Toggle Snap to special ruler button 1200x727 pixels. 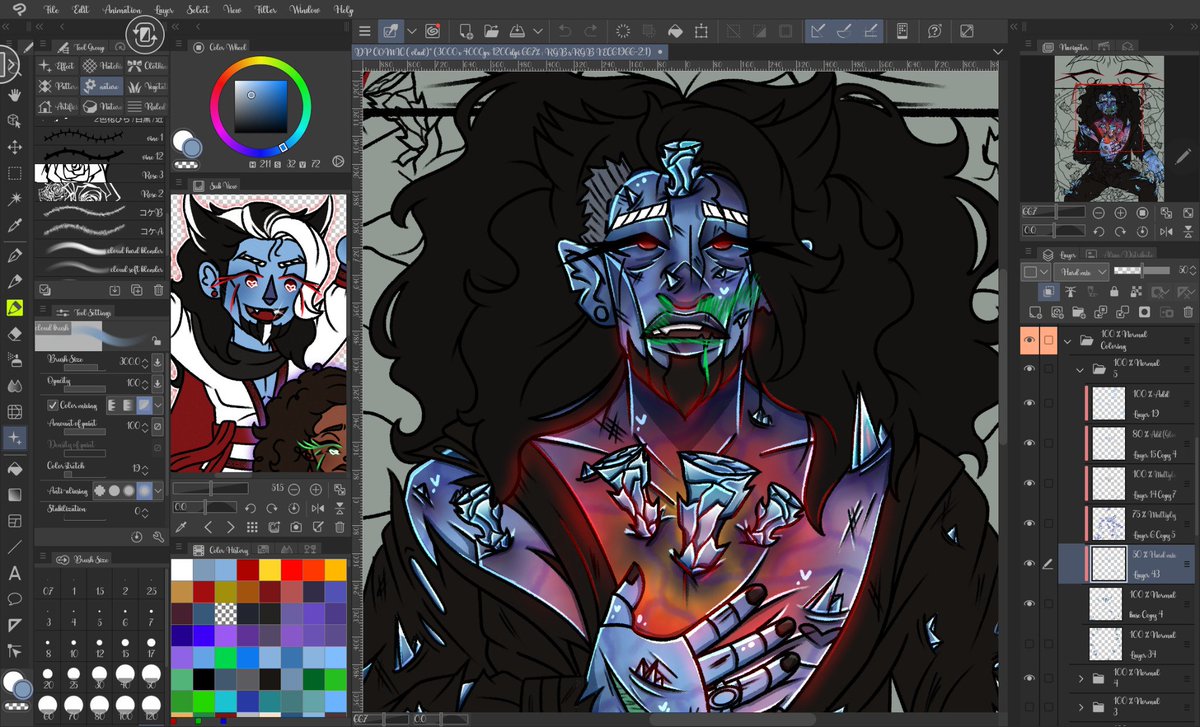pos(844,31)
